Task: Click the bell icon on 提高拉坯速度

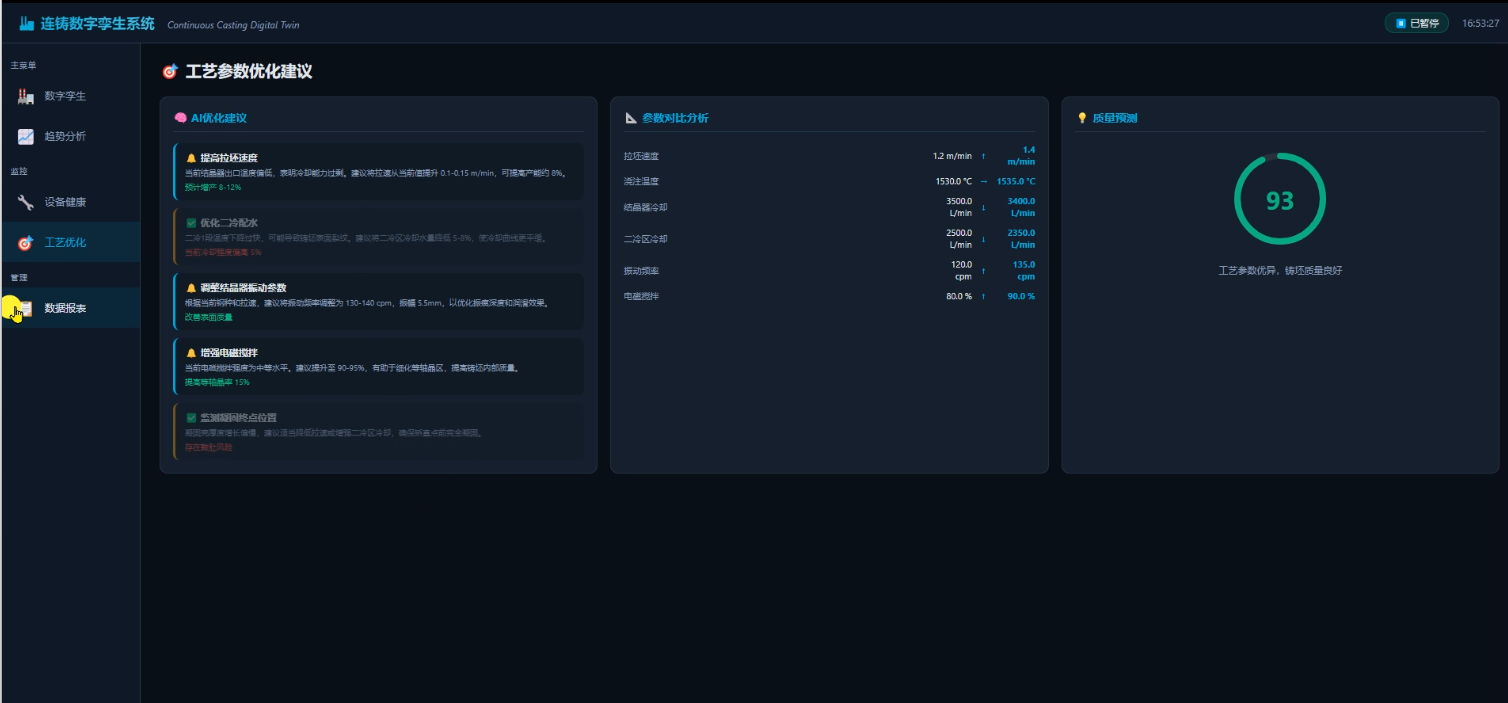Action: (x=191, y=158)
